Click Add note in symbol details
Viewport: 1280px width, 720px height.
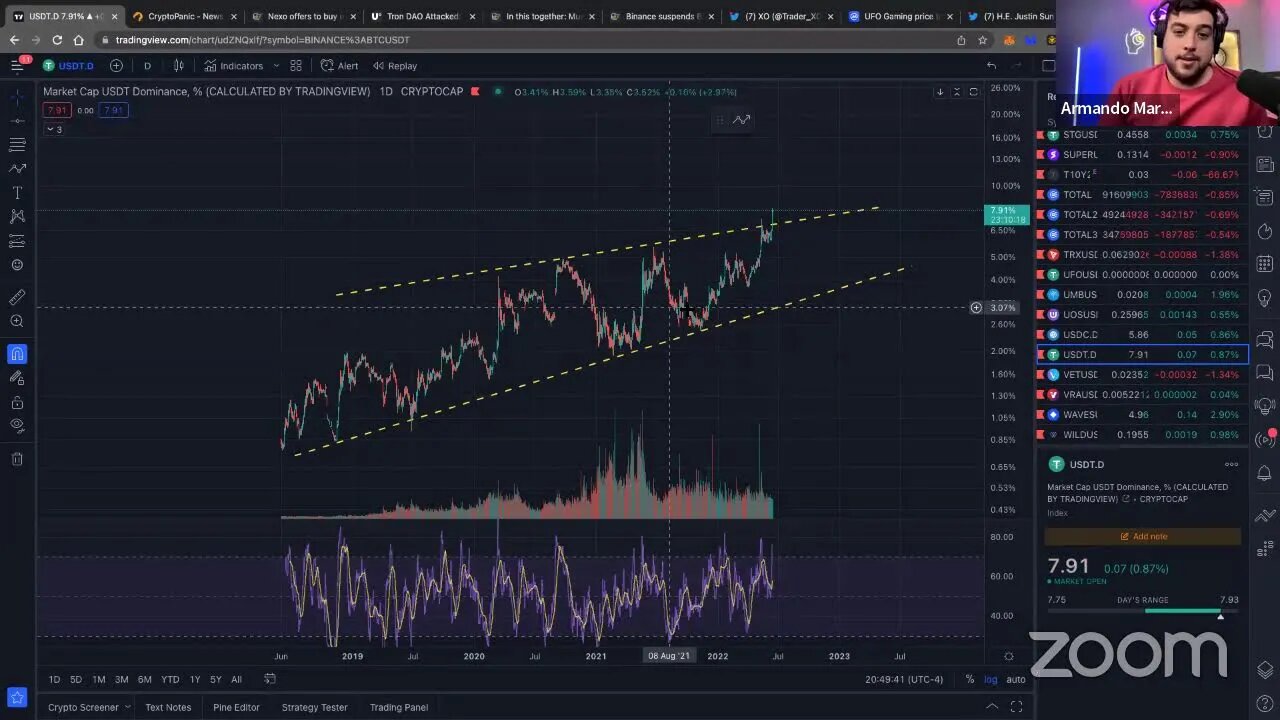(x=1143, y=537)
